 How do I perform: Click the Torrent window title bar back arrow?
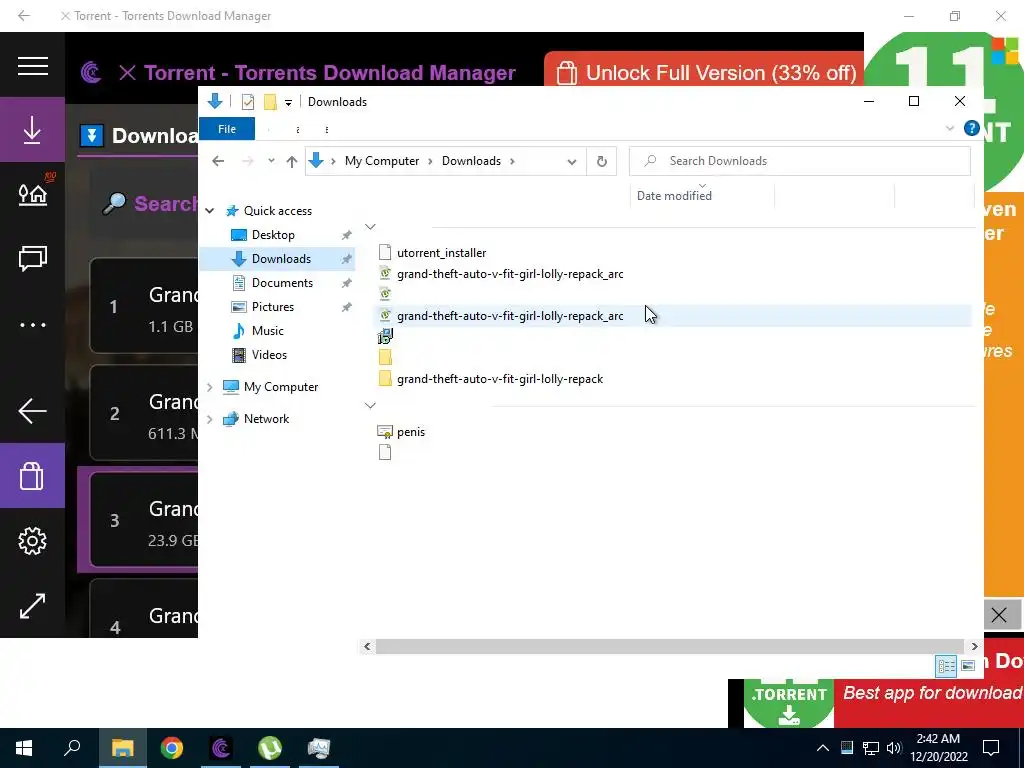[x=24, y=16]
